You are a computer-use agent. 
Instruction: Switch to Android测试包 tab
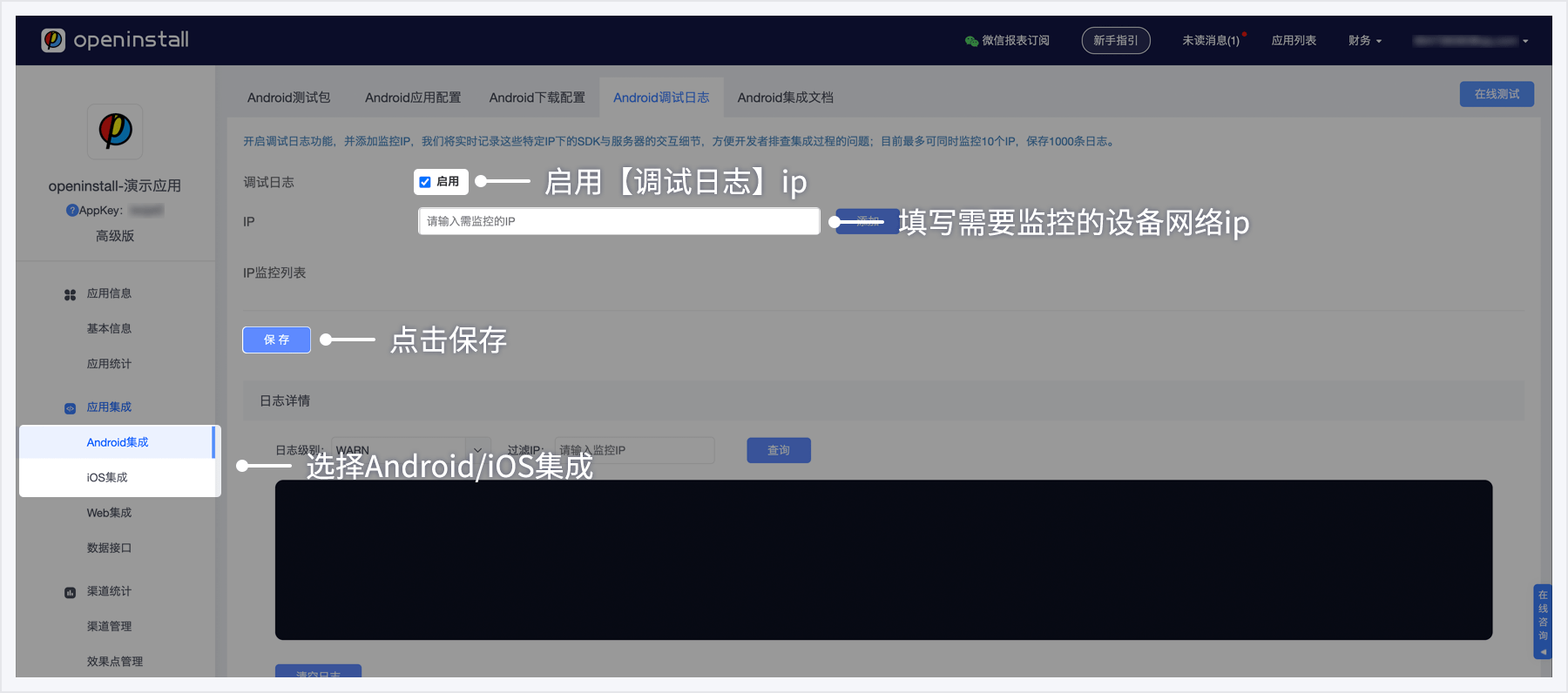(x=288, y=98)
